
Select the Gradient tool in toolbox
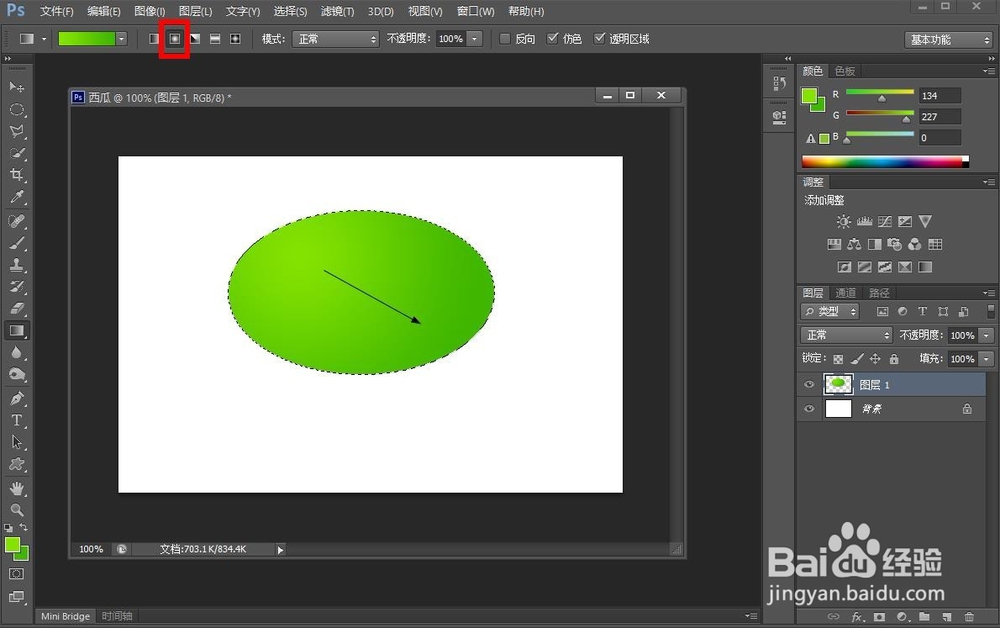point(17,330)
